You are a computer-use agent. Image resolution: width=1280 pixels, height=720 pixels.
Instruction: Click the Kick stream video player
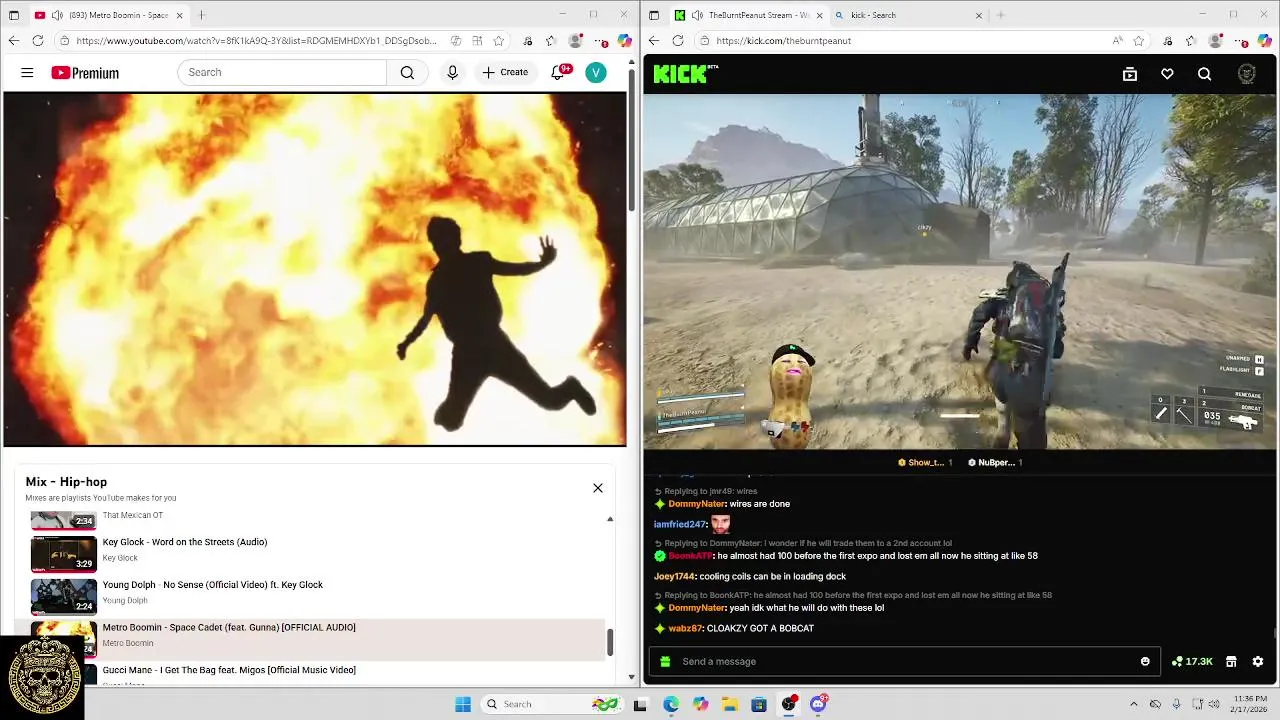pyautogui.click(x=960, y=271)
